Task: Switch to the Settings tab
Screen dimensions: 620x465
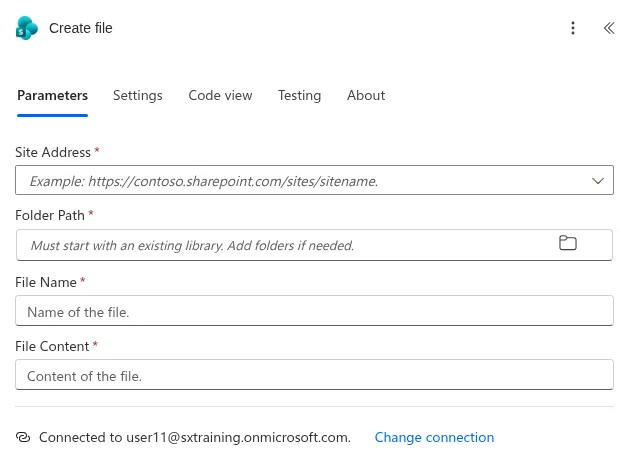Action: tap(138, 95)
